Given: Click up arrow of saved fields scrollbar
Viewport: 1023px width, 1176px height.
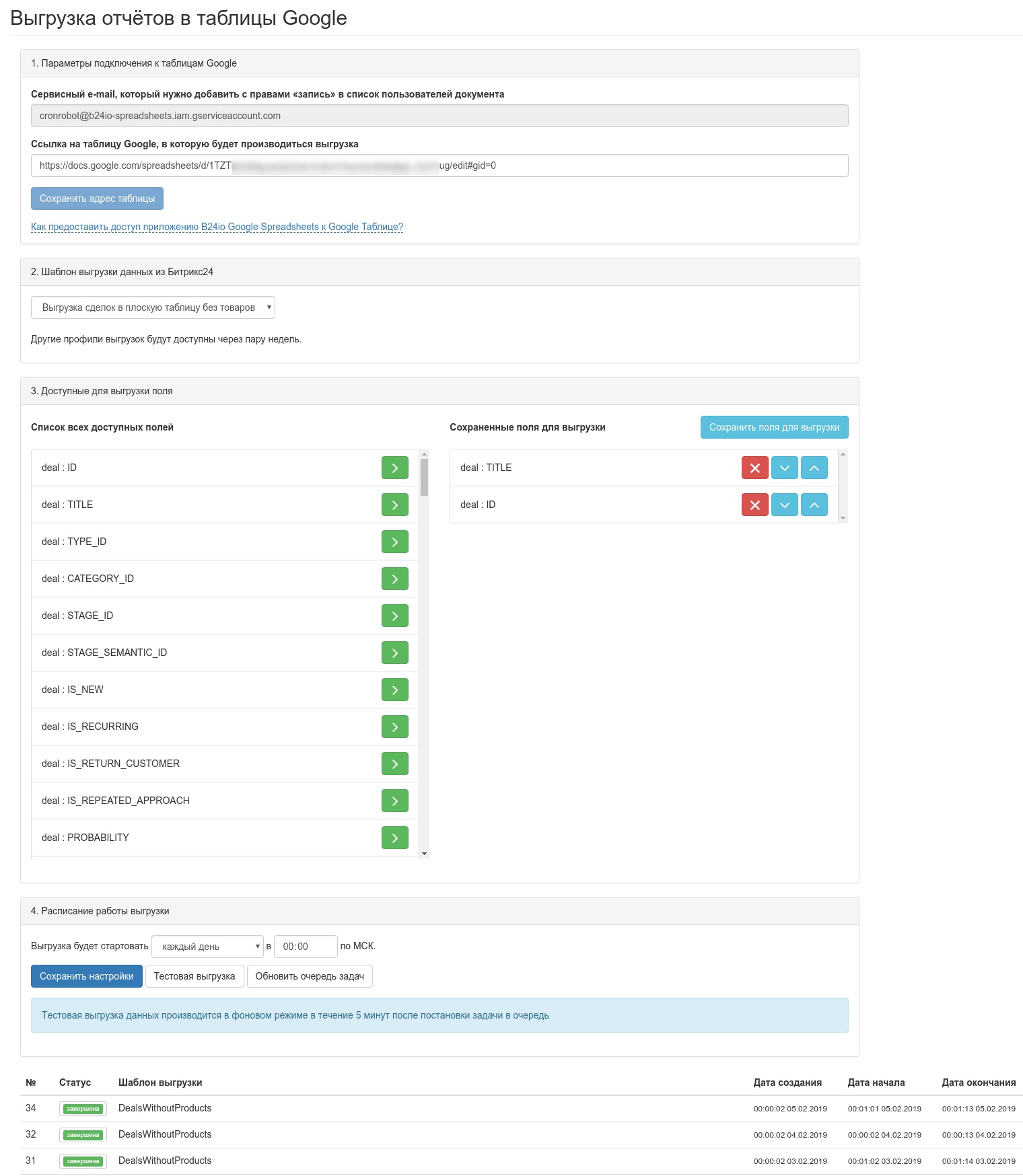Looking at the screenshot, I should tap(843, 454).
